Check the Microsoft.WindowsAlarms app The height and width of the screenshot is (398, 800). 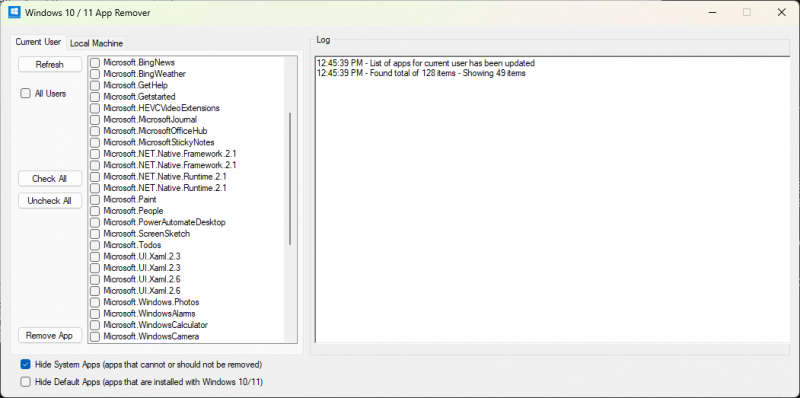[x=95, y=314]
